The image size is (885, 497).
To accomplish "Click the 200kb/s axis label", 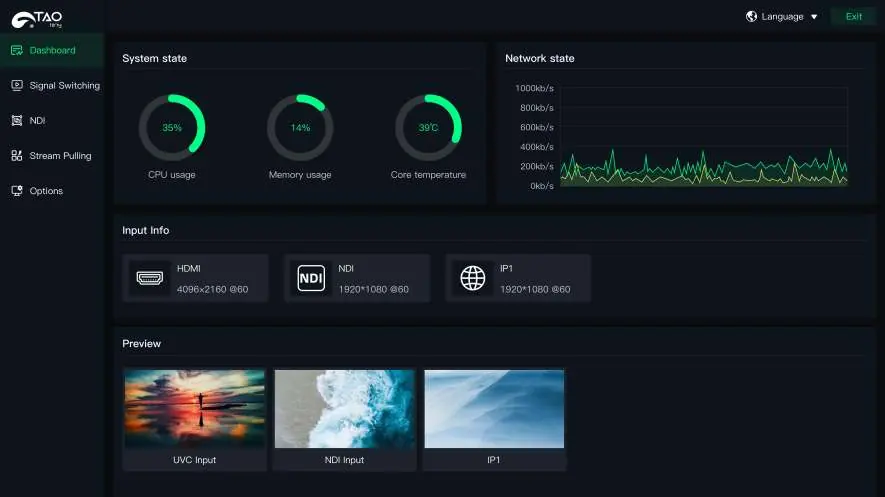I will [x=537, y=166].
